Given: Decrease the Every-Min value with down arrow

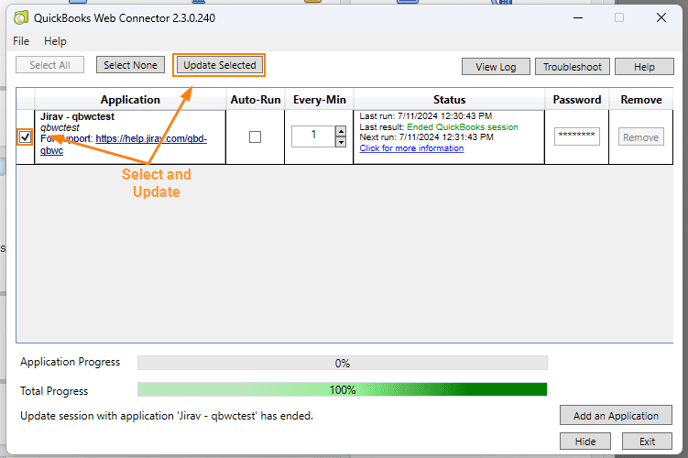Looking at the screenshot, I should pos(340,142).
